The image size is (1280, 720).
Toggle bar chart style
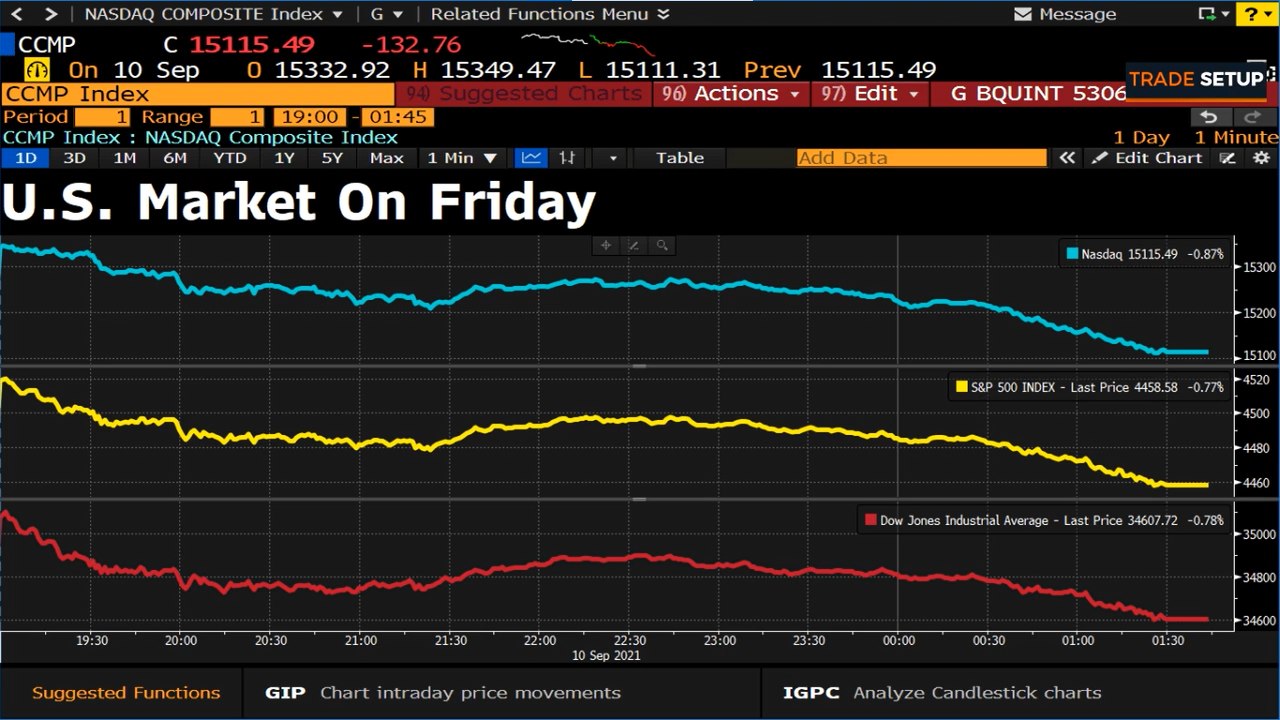click(567, 158)
